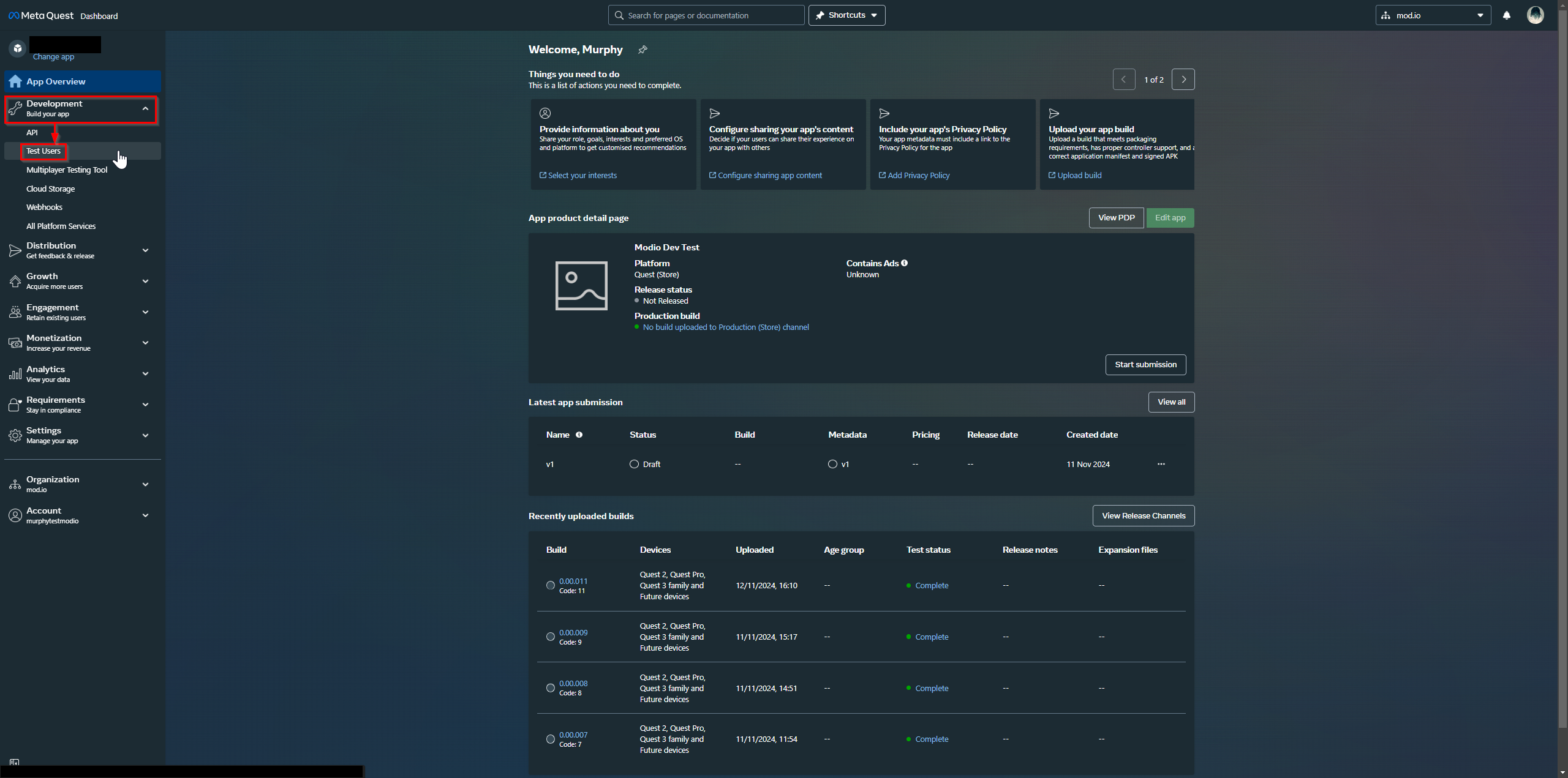Screen dimensions: 1568x778
Task: Click View Release Channels button
Action: point(1144,516)
